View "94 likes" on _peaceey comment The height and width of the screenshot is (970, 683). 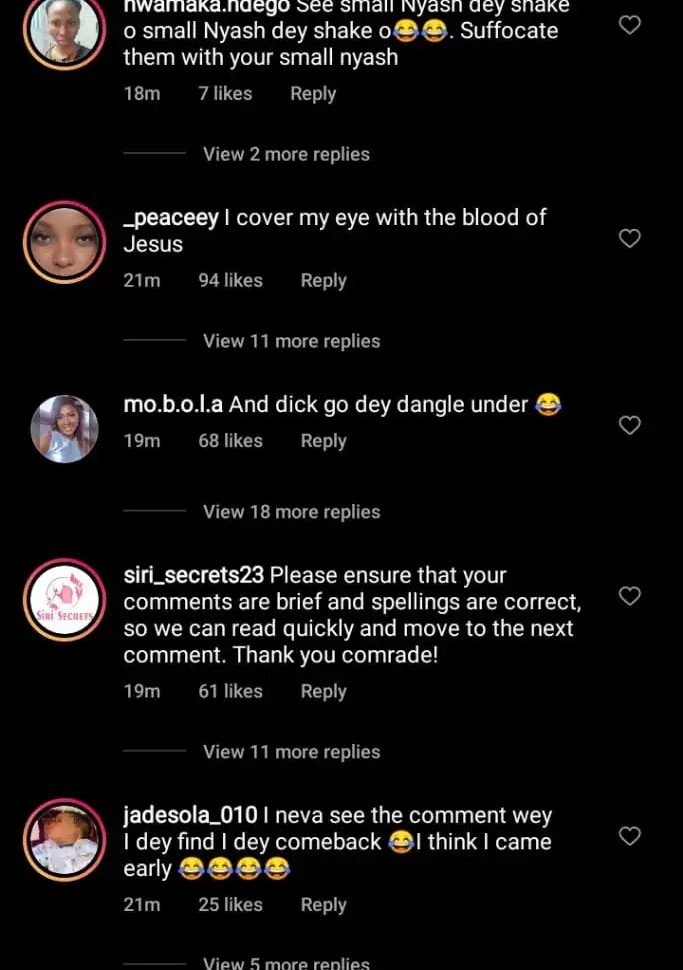point(230,281)
